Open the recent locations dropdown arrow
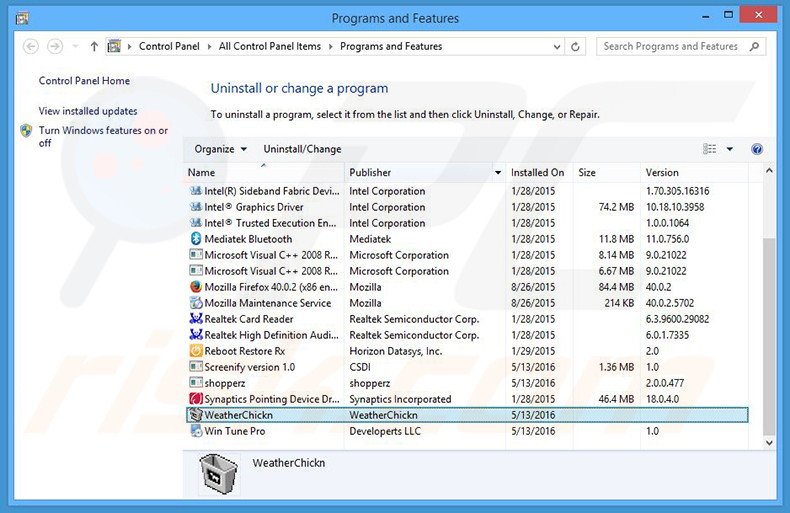The height and width of the screenshot is (513, 790). 75,46
